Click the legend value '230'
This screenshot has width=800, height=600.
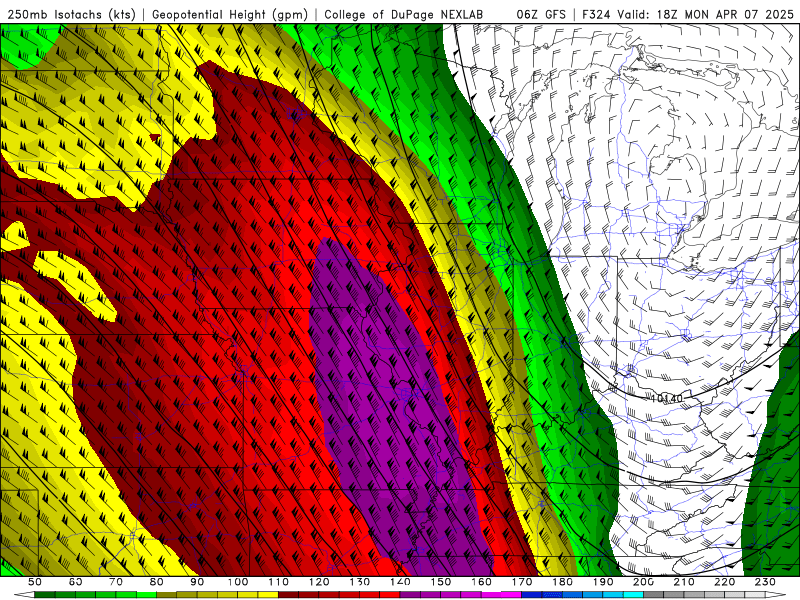(765, 582)
